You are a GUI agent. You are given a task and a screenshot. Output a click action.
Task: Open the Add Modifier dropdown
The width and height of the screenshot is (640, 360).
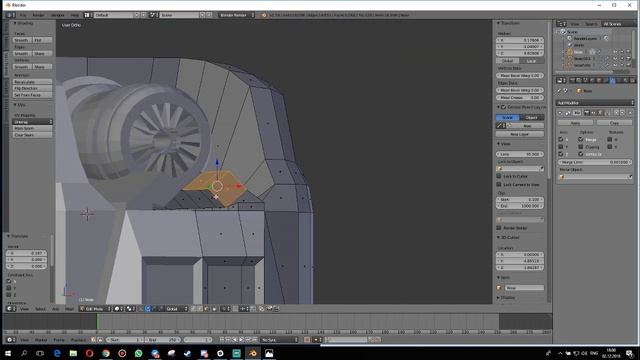[x=595, y=103]
